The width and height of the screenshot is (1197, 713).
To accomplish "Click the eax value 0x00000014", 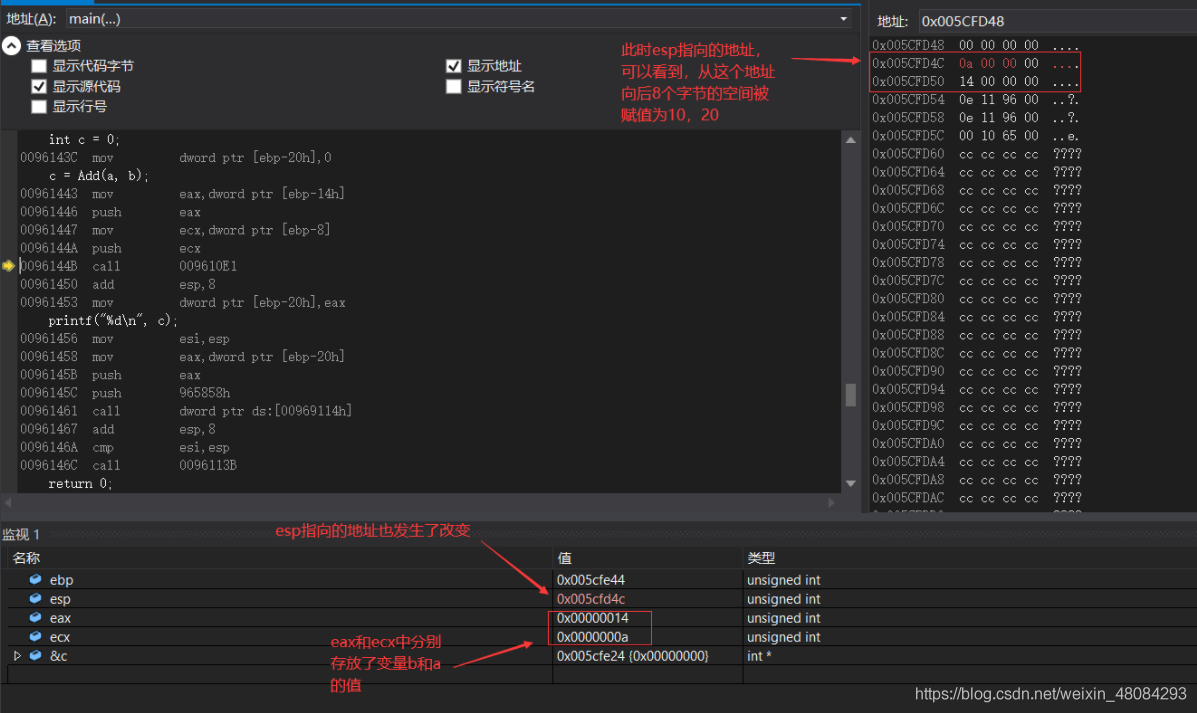I will point(592,618).
